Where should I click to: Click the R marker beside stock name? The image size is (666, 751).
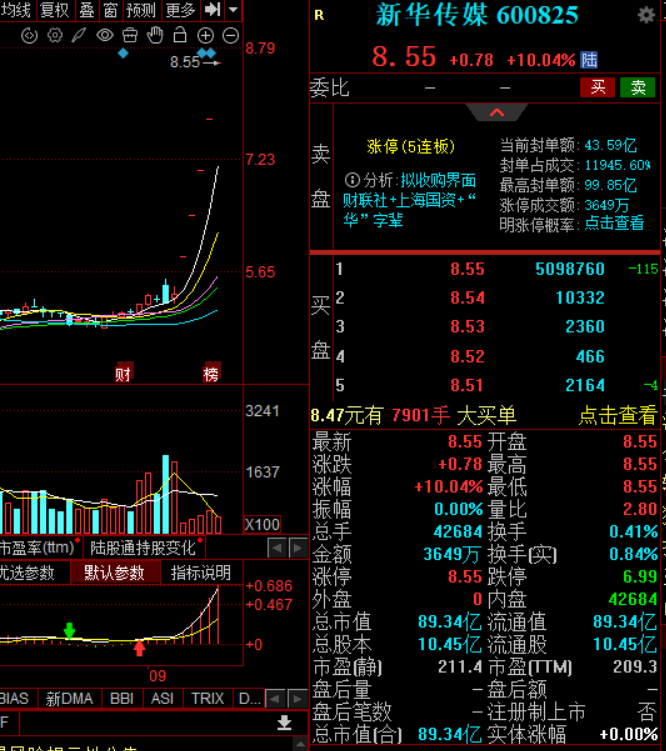319,15
